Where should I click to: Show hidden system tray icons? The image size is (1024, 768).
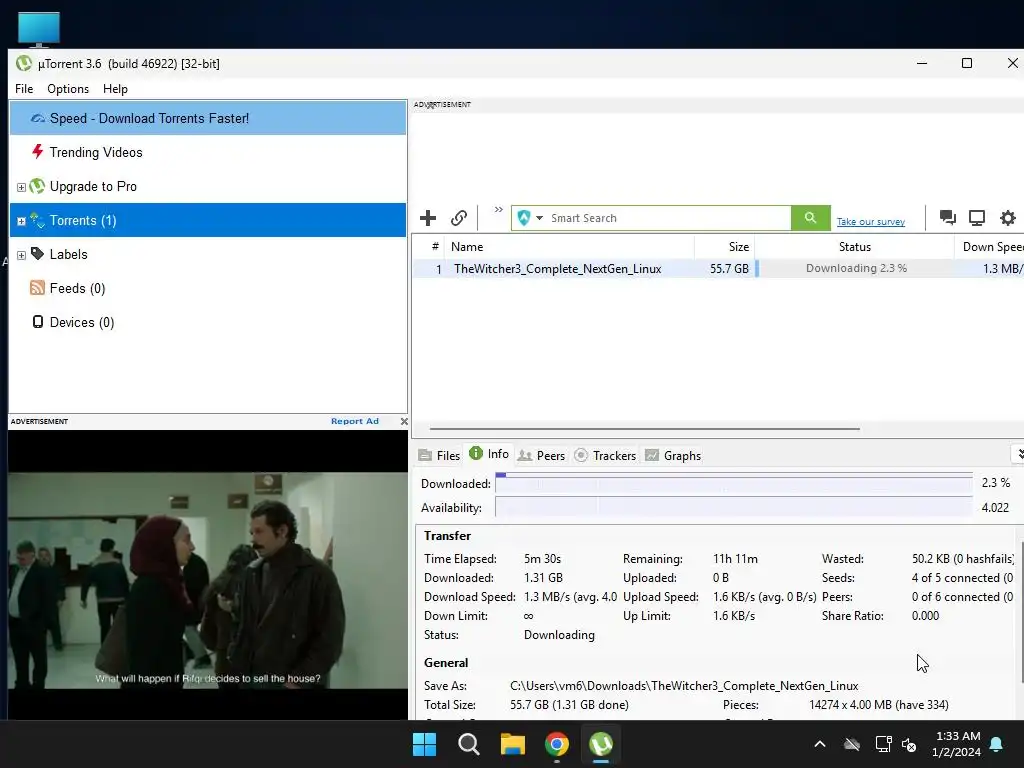point(820,744)
